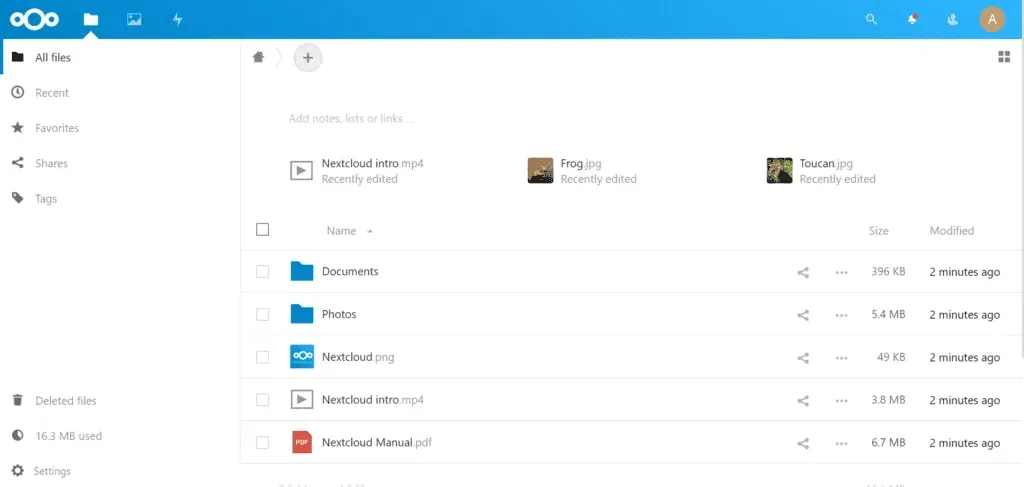Click the search magnifier icon

(872, 19)
